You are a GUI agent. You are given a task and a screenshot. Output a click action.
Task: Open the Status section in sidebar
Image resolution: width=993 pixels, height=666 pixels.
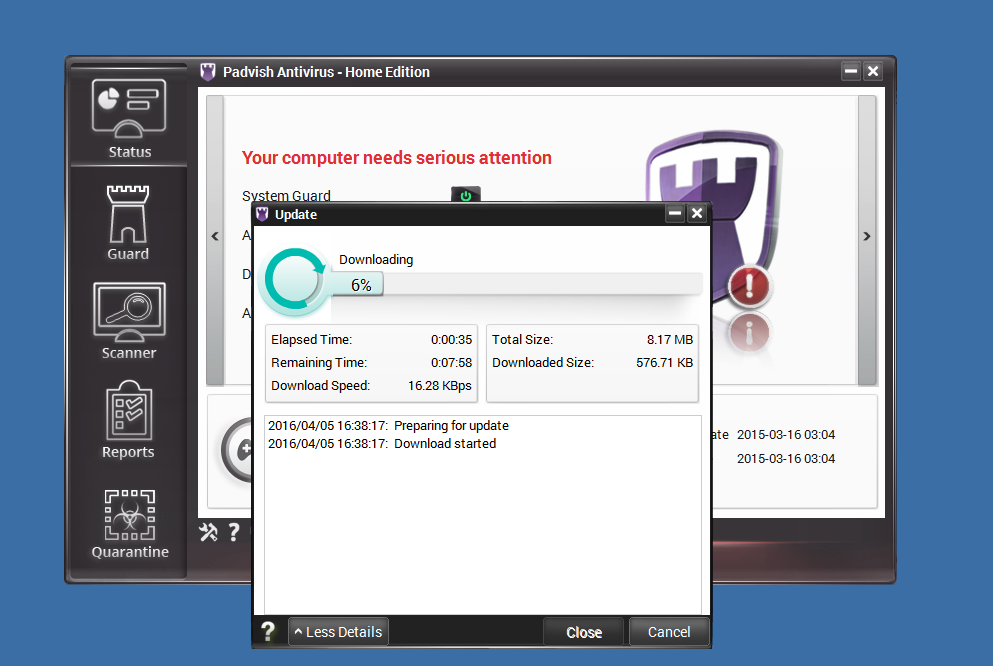click(x=129, y=118)
